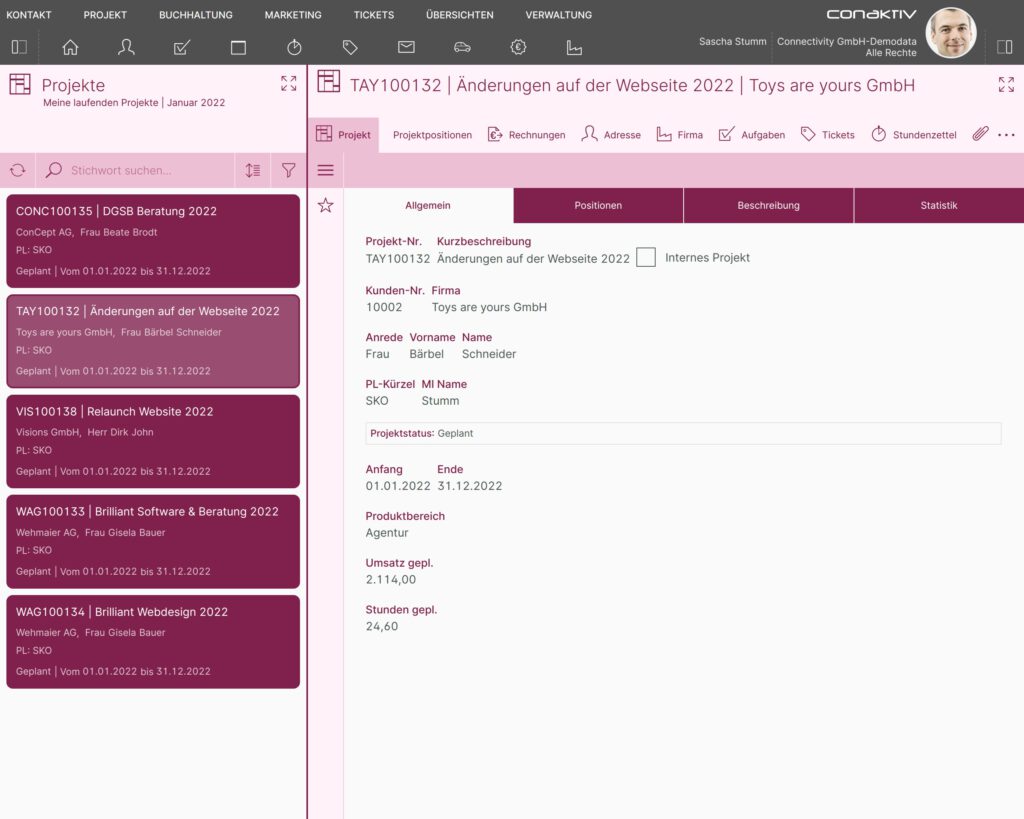1024x819 pixels.
Task: Show more tabs via three dots
Action: pos(1006,135)
